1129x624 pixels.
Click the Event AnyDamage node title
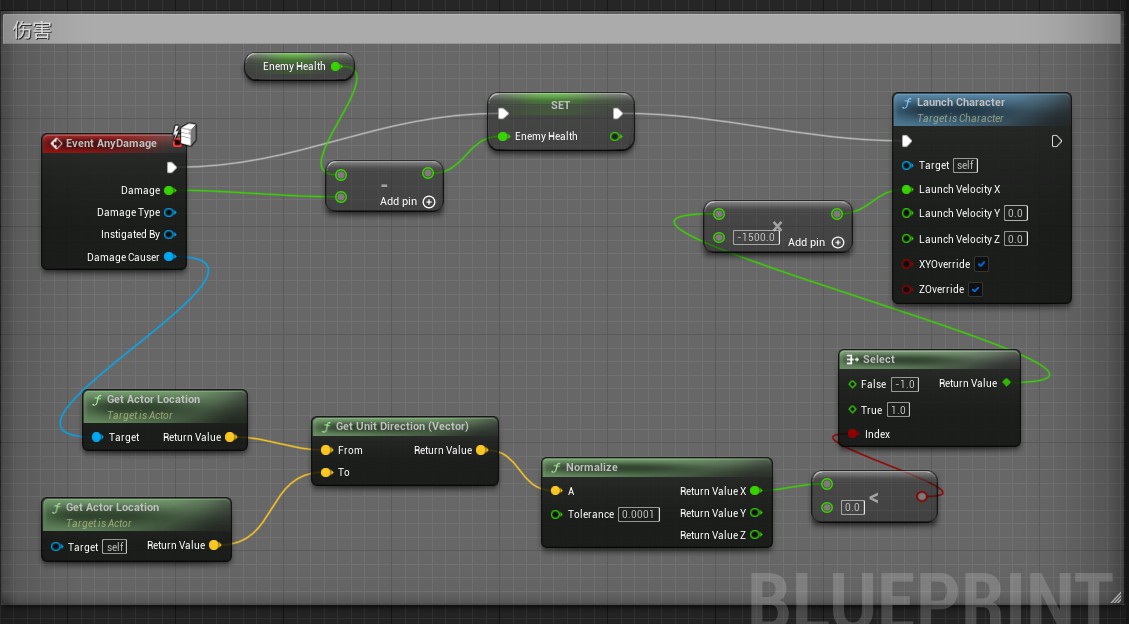point(111,144)
